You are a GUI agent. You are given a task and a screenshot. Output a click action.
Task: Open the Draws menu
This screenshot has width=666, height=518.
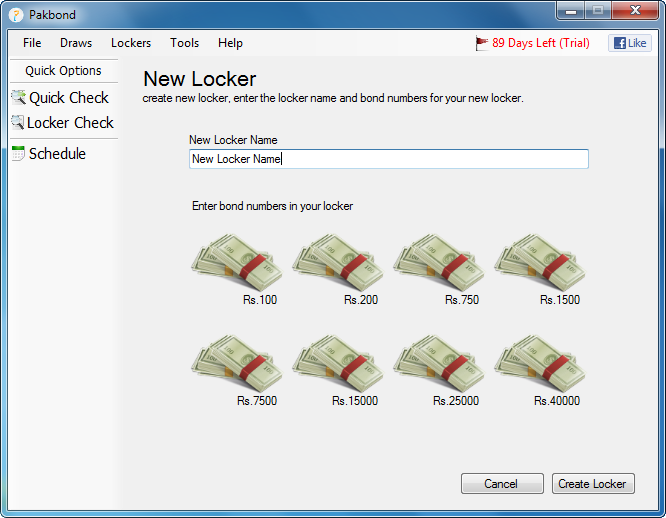click(x=76, y=43)
